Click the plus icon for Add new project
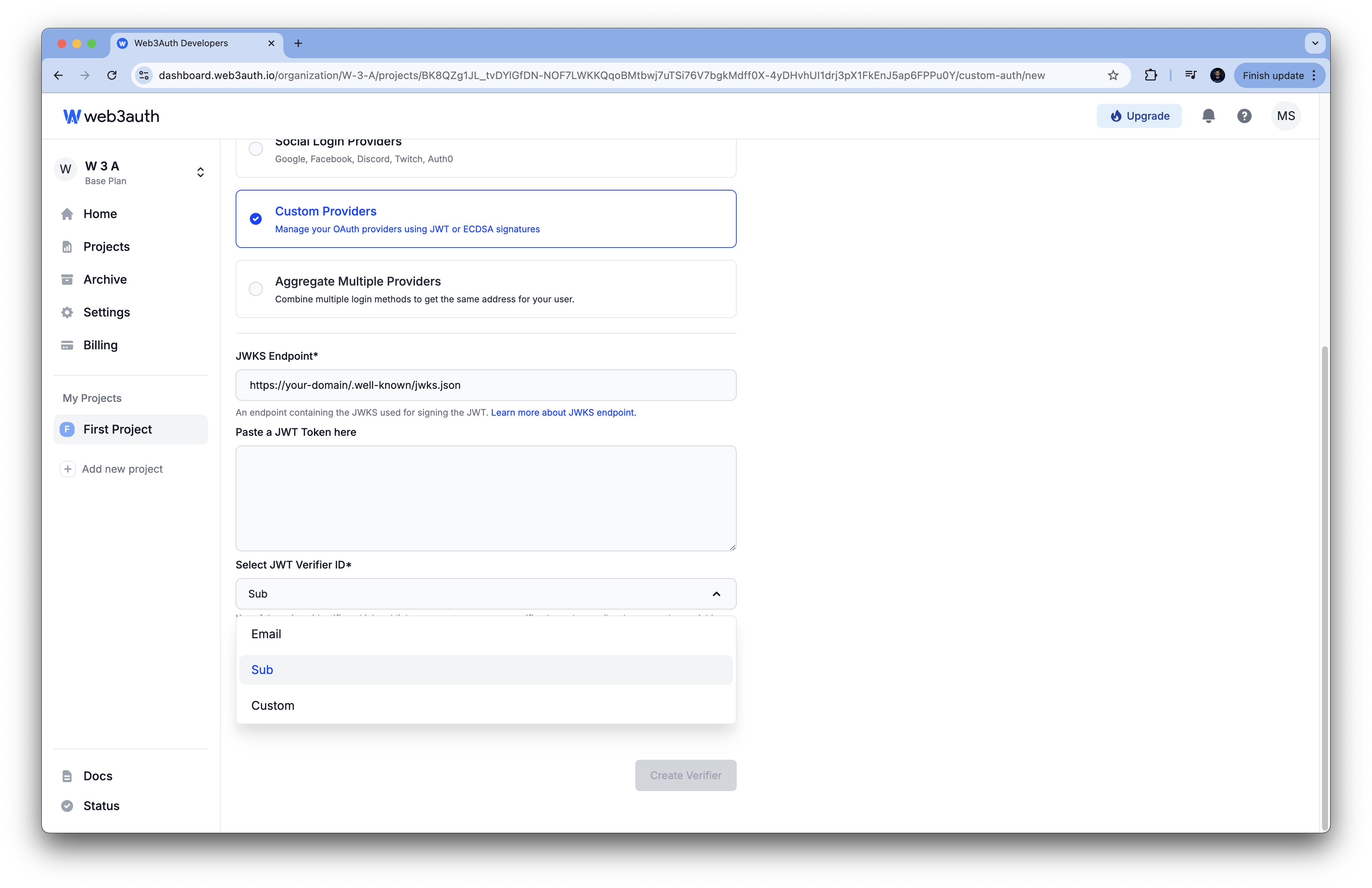This screenshot has width=1372, height=888. tap(67, 469)
